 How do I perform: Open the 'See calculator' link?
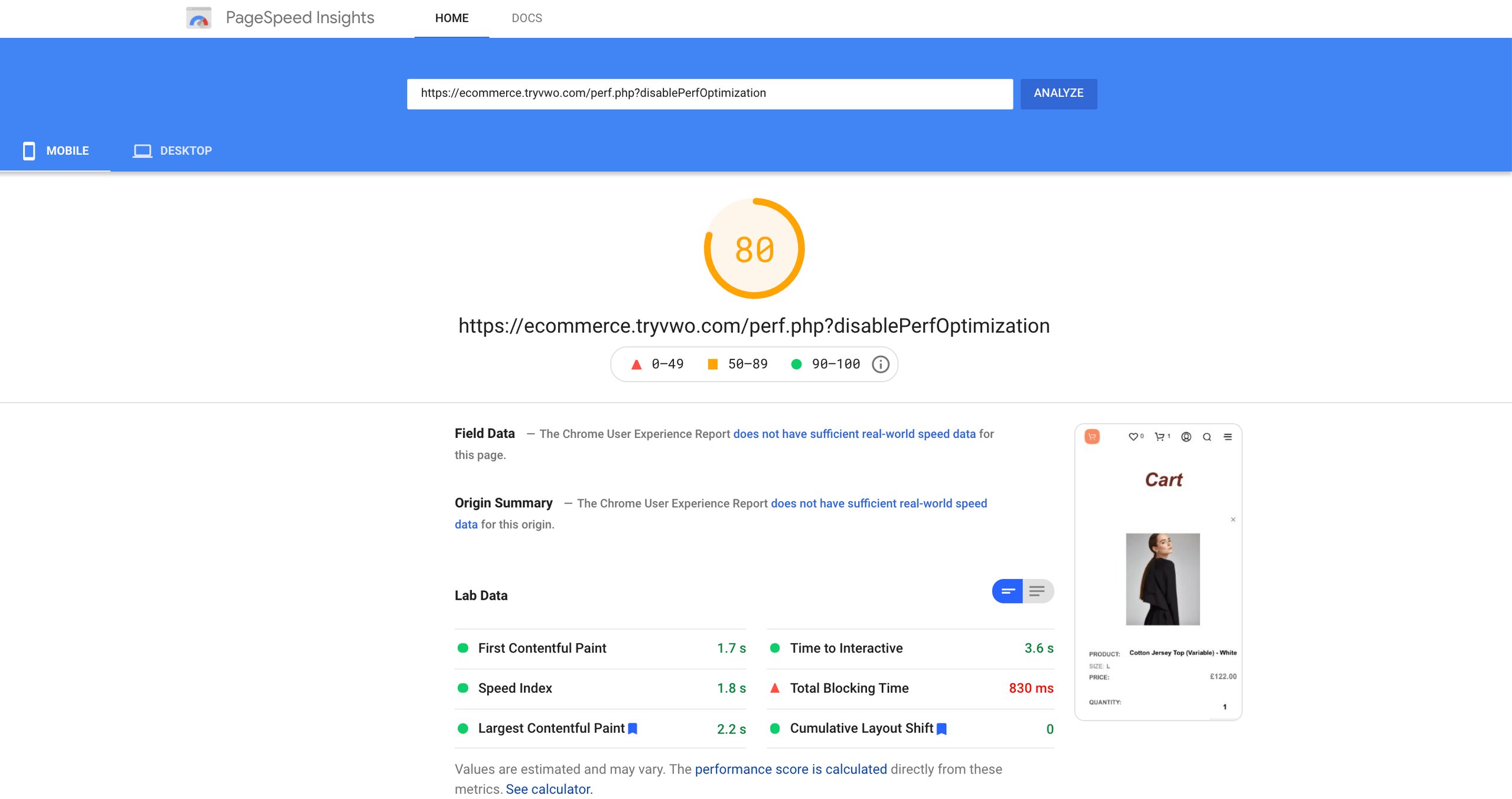[548, 790]
